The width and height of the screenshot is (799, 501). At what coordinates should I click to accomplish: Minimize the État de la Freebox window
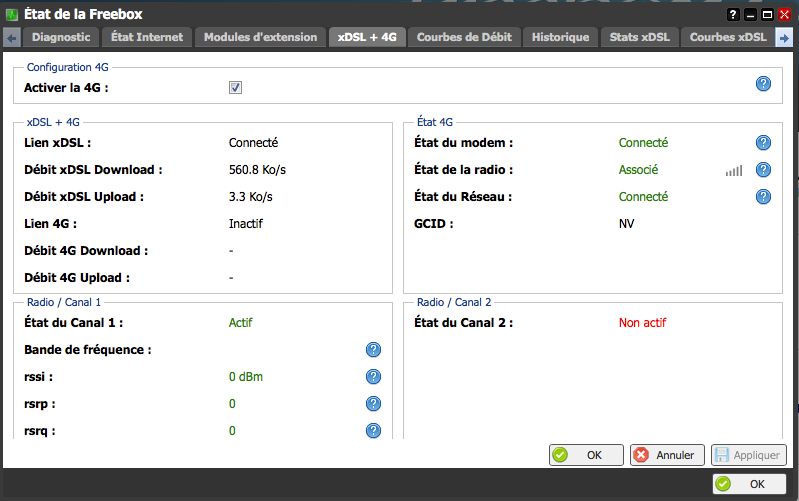750,14
